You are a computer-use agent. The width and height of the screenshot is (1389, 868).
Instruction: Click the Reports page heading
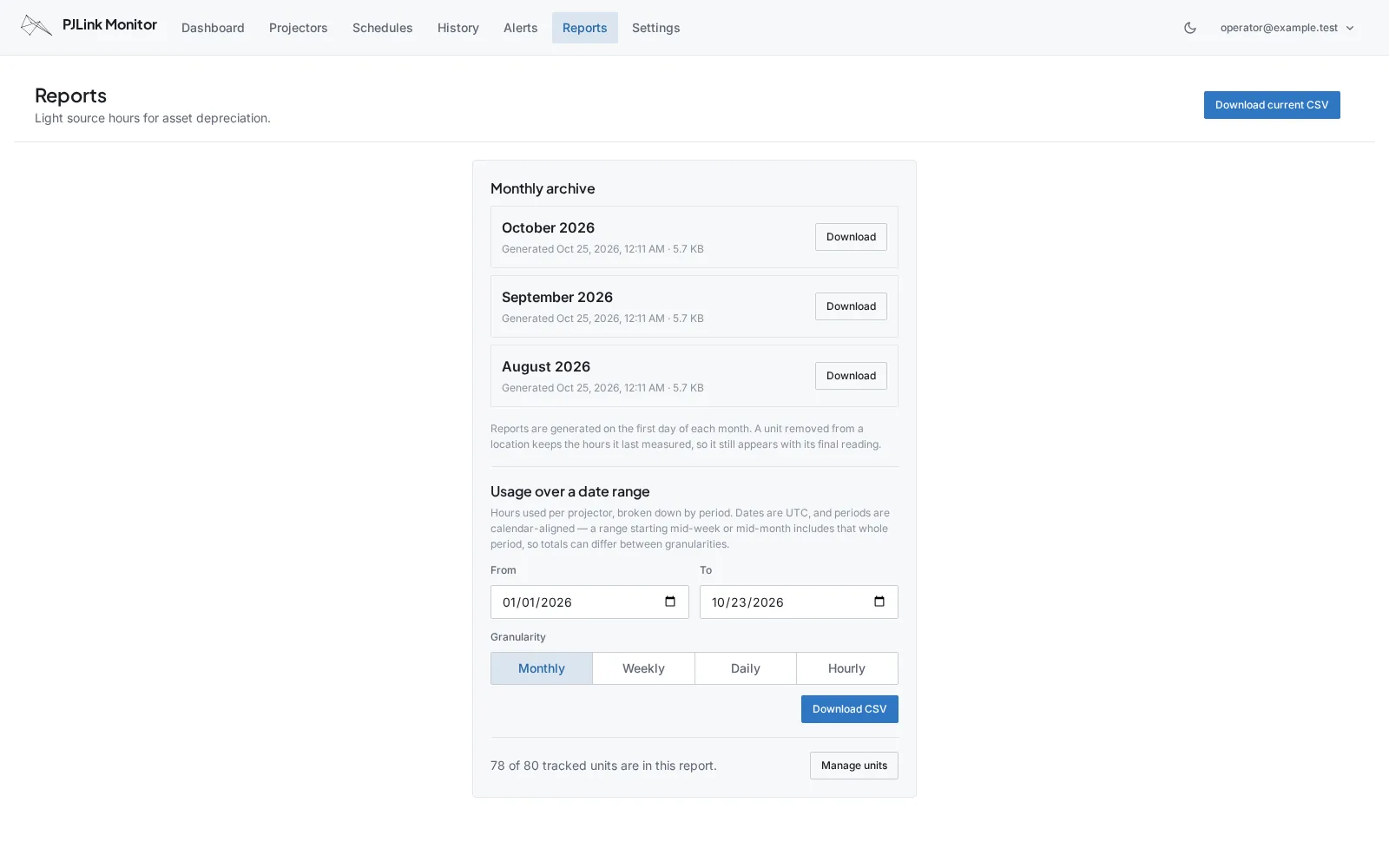point(70,95)
